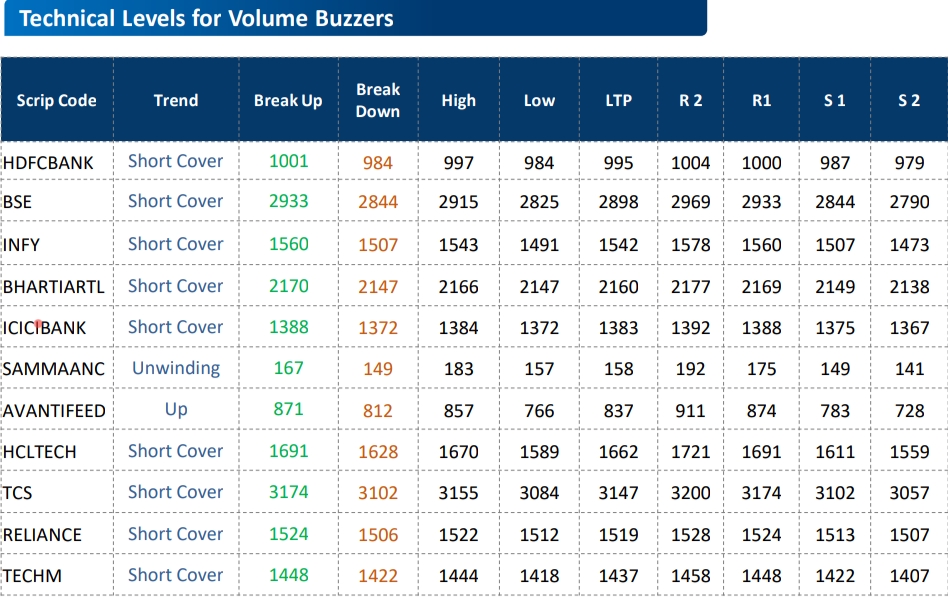The image size is (948, 598).
Task: Click the S 1 column header
Action: point(834,100)
